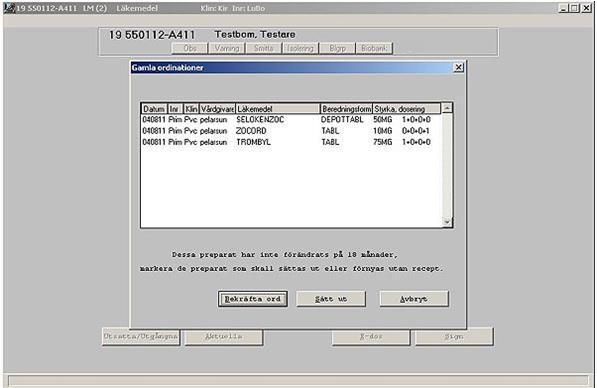Cancel the dialog with Avbryt

(x=414, y=299)
